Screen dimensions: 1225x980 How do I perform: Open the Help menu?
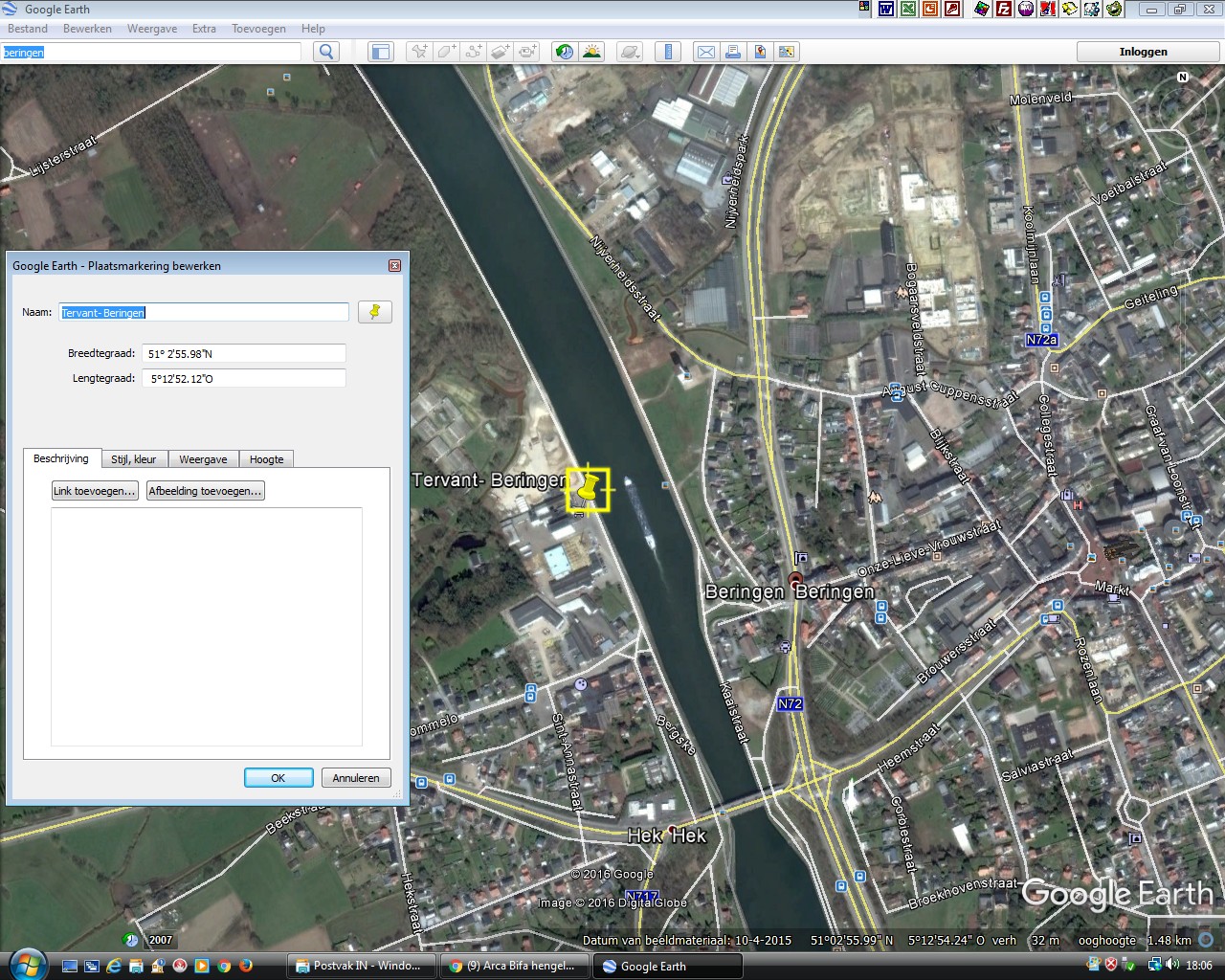click(x=313, y=29)
